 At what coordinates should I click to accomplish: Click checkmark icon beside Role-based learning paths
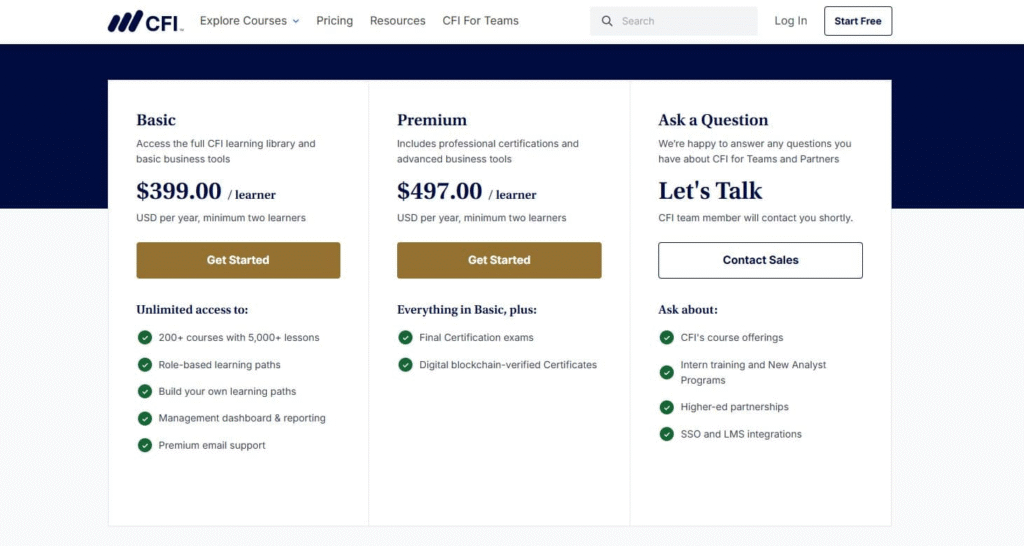click(144, 364)
